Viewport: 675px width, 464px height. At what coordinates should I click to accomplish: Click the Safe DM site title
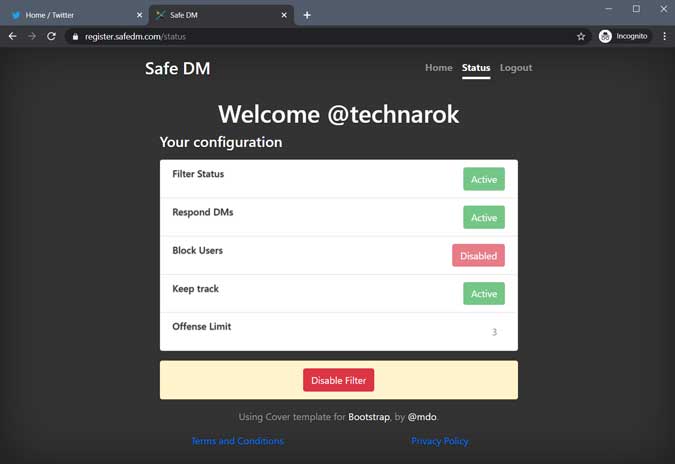coord(177,68)
